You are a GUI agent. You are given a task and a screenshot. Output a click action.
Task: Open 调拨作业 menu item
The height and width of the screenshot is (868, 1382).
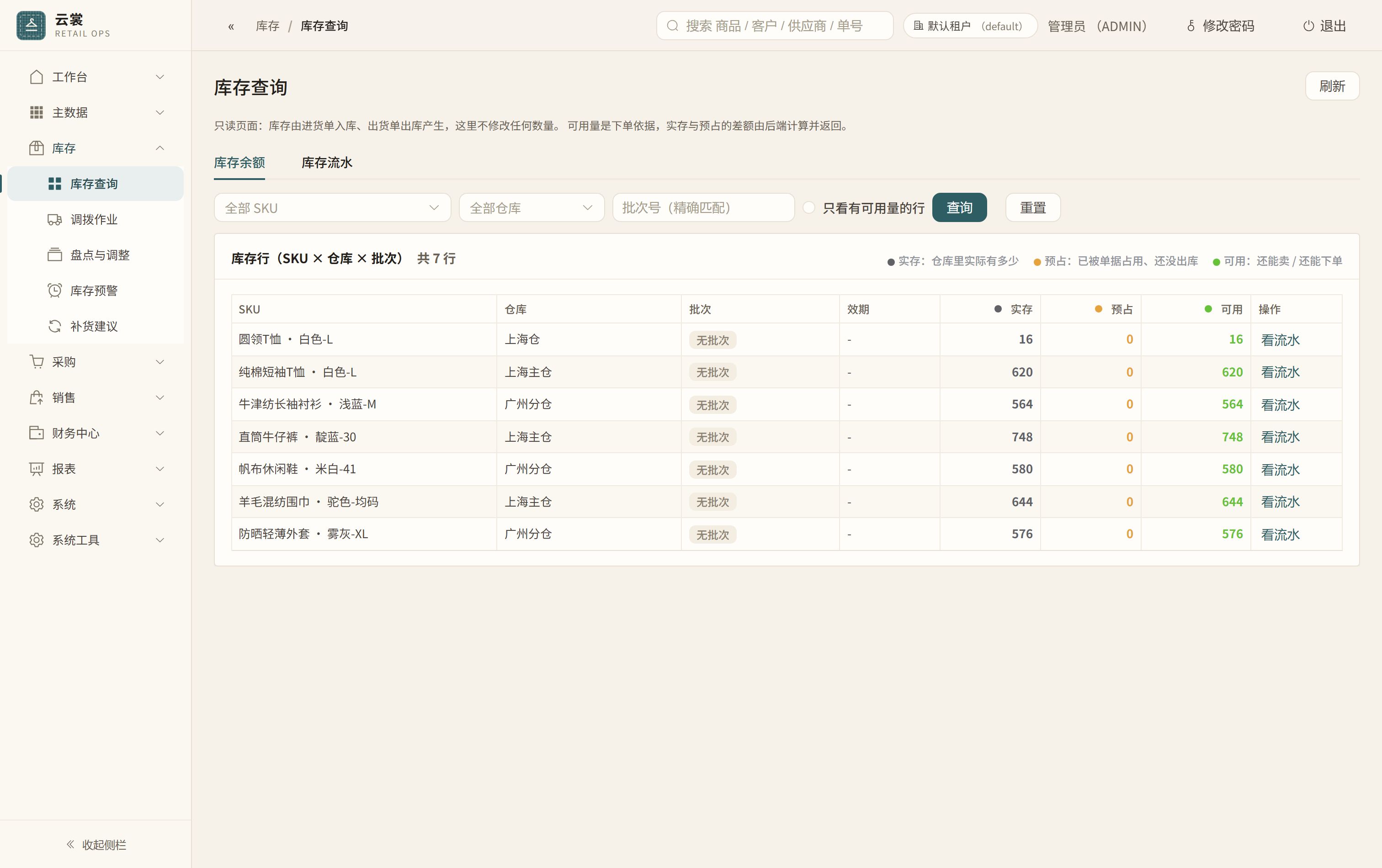[95, 220]
